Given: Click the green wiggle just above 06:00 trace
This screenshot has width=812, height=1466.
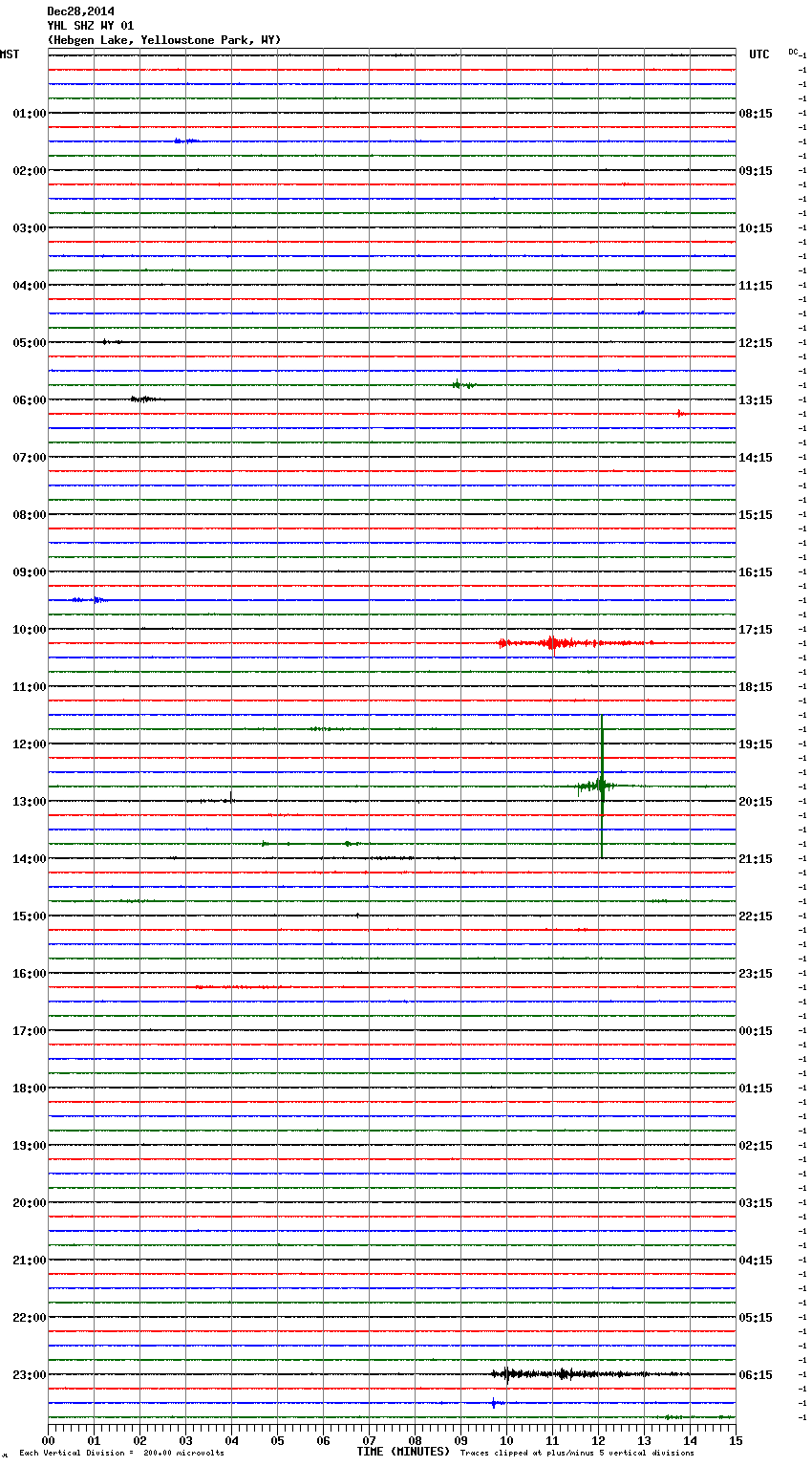Looking at the screenshot, I should (x=462, y=385).
